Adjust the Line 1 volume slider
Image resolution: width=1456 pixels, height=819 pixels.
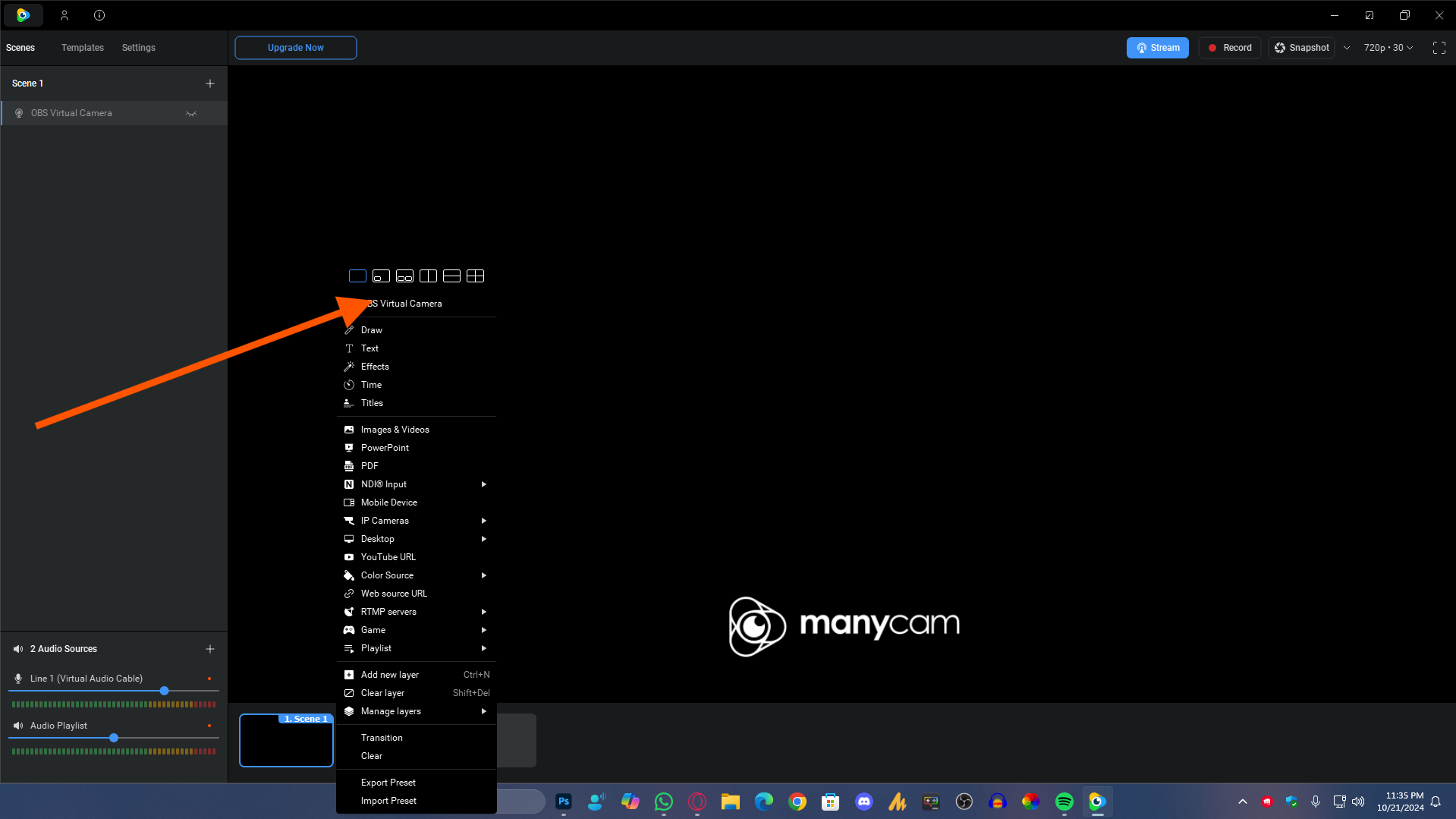pos(164,691)
